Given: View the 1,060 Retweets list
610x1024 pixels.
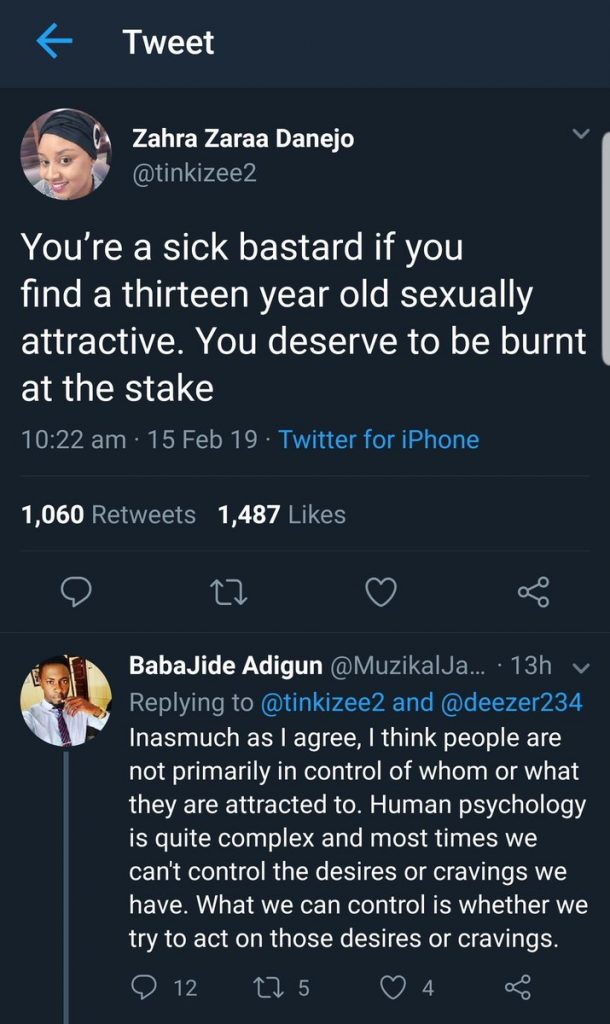Looking at the screenshot, I should pyautogui.click(x=108, y=515).
